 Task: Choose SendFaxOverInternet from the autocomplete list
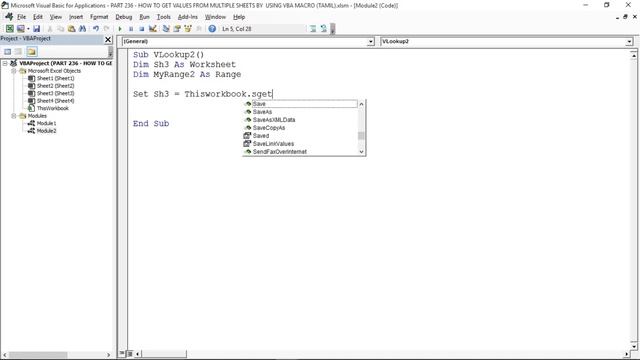click(x=300, y=151)
